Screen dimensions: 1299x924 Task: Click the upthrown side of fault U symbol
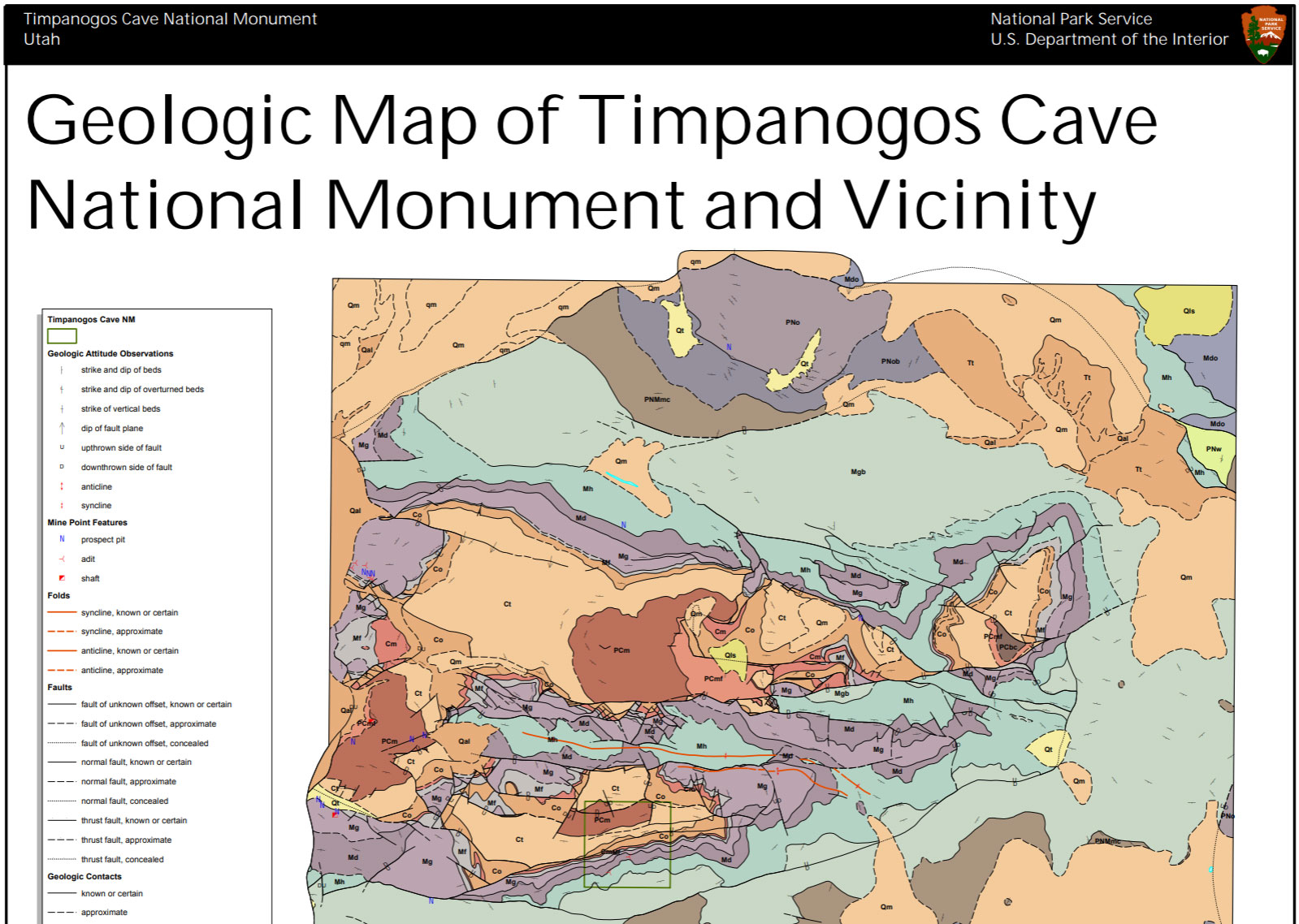(62, 447)
